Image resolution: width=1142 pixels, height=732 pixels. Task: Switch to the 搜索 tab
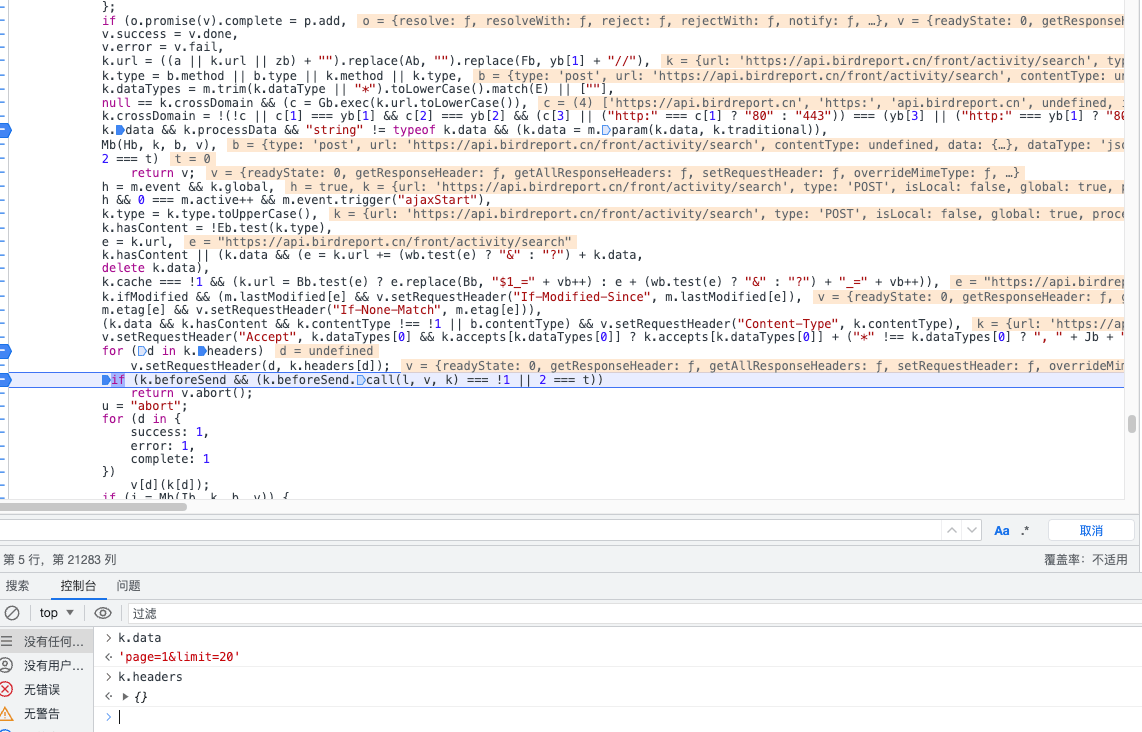pos(18,586)
